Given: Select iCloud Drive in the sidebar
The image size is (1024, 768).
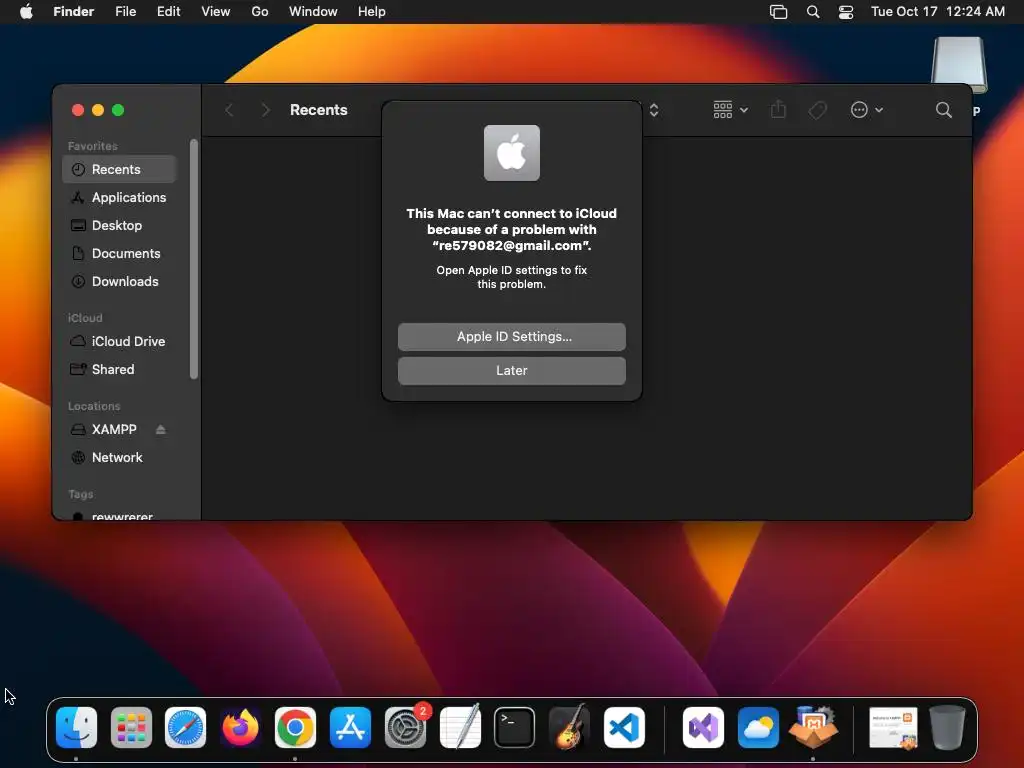Looking at the screenshot, I should [x=120, y=342].
